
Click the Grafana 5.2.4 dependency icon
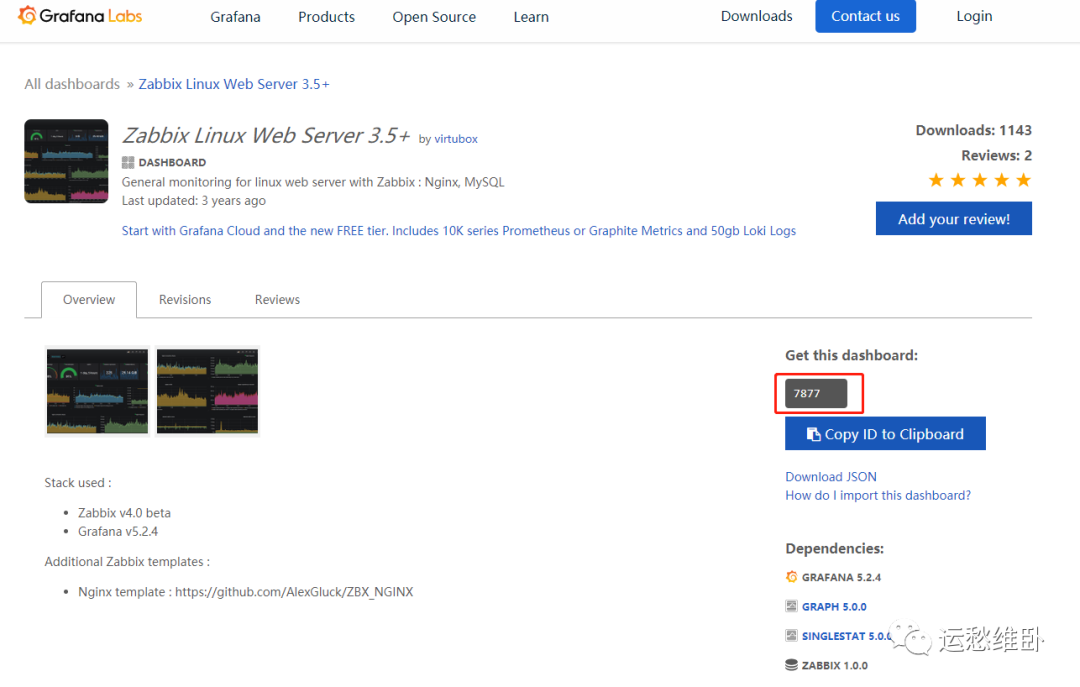791,577
